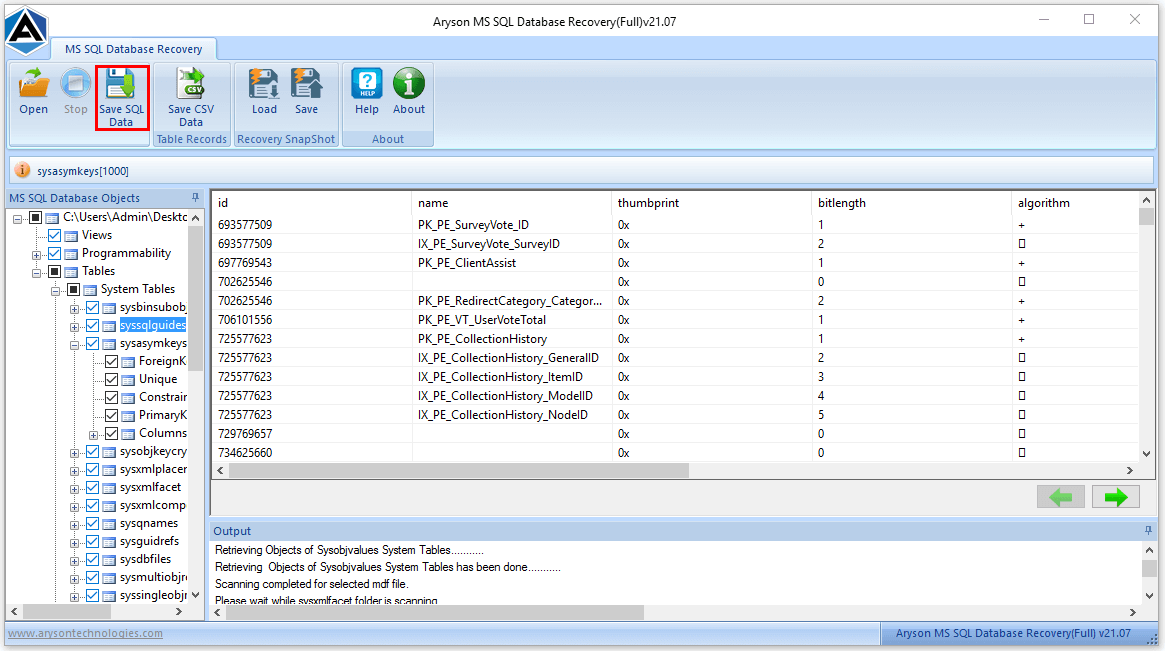Click the Programmability node icon
Image resolution: width=1165 pixels, height=651 pixels.
coord(71,253)
